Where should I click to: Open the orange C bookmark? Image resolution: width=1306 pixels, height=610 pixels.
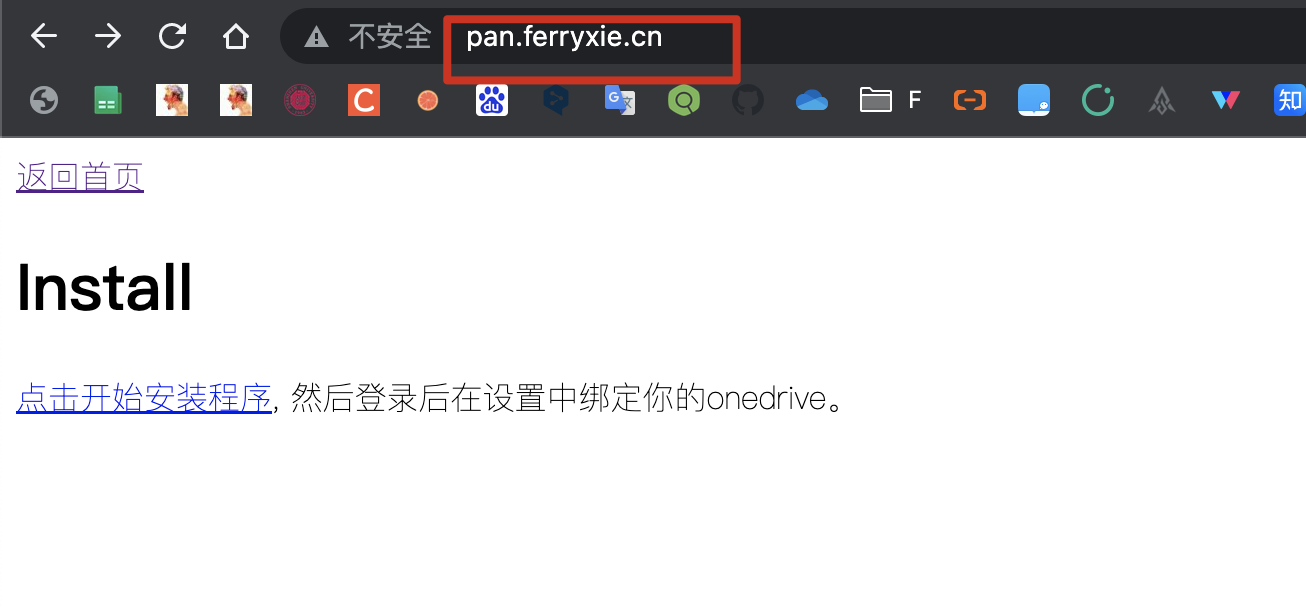(x=364, y=100)
